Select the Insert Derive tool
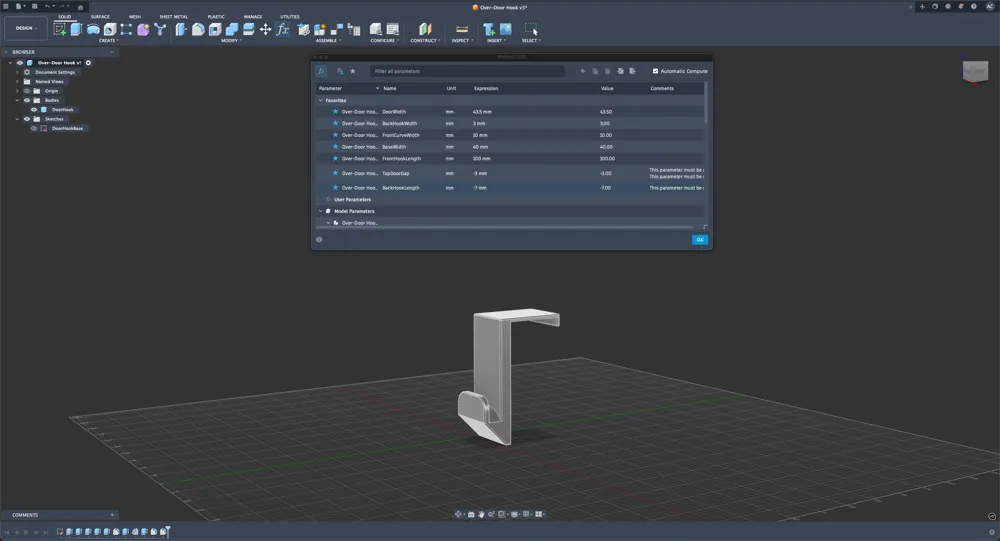This screenshot has height=541, width=1000. click(x=489, y=29)
